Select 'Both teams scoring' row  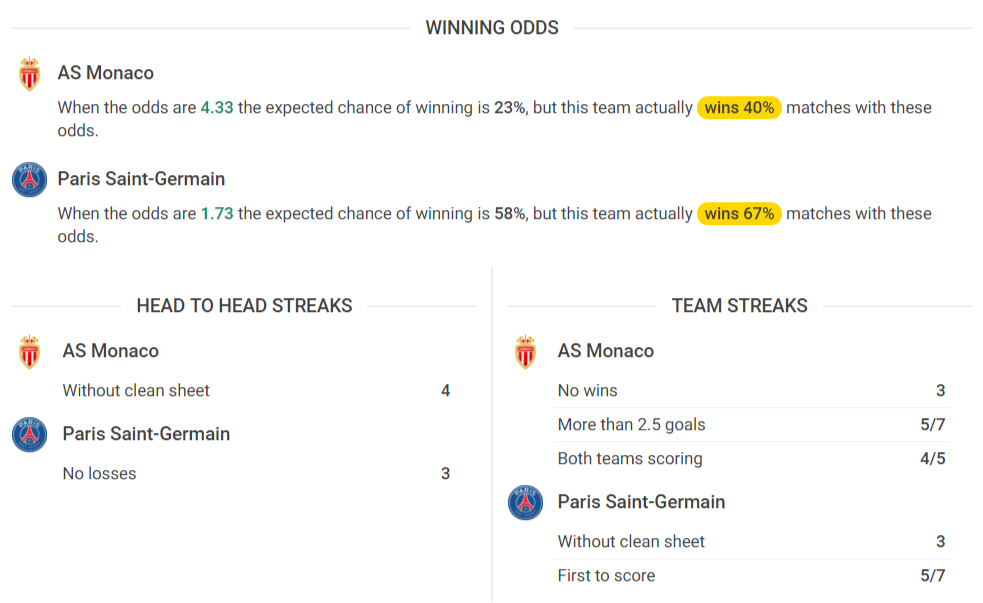(752, 458)
